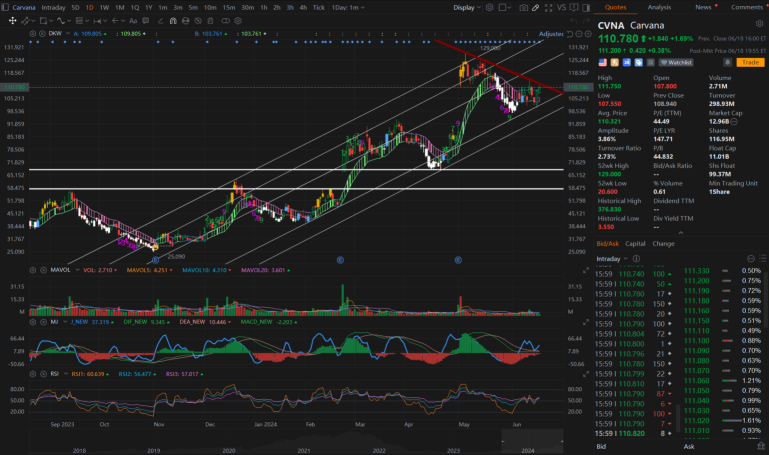Switch to the News tab
The image size is (769, 455).
click(703, 7)
